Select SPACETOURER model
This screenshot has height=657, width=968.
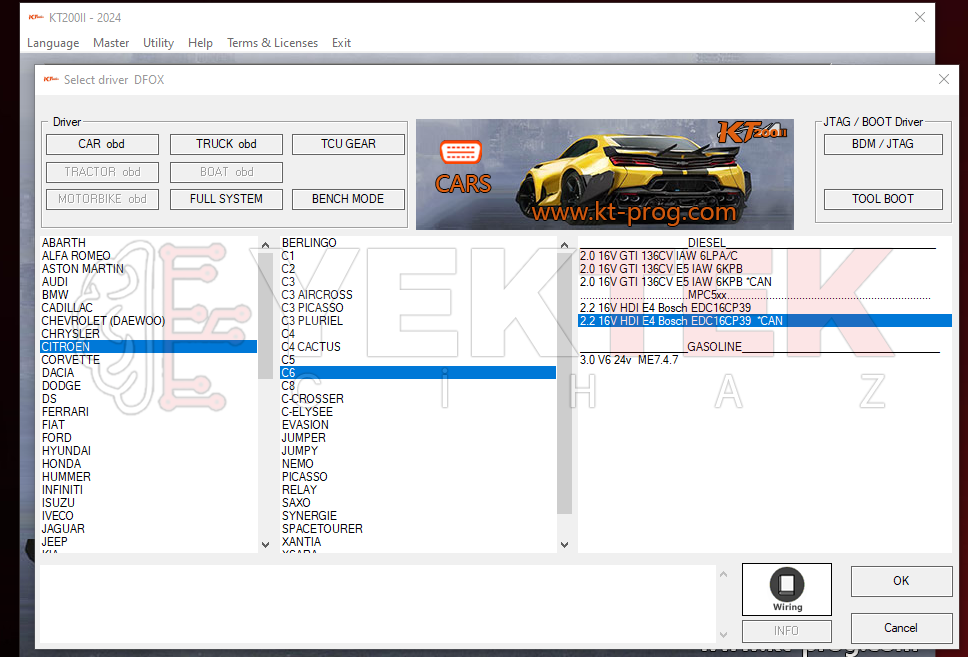click(x=418, y=529)
